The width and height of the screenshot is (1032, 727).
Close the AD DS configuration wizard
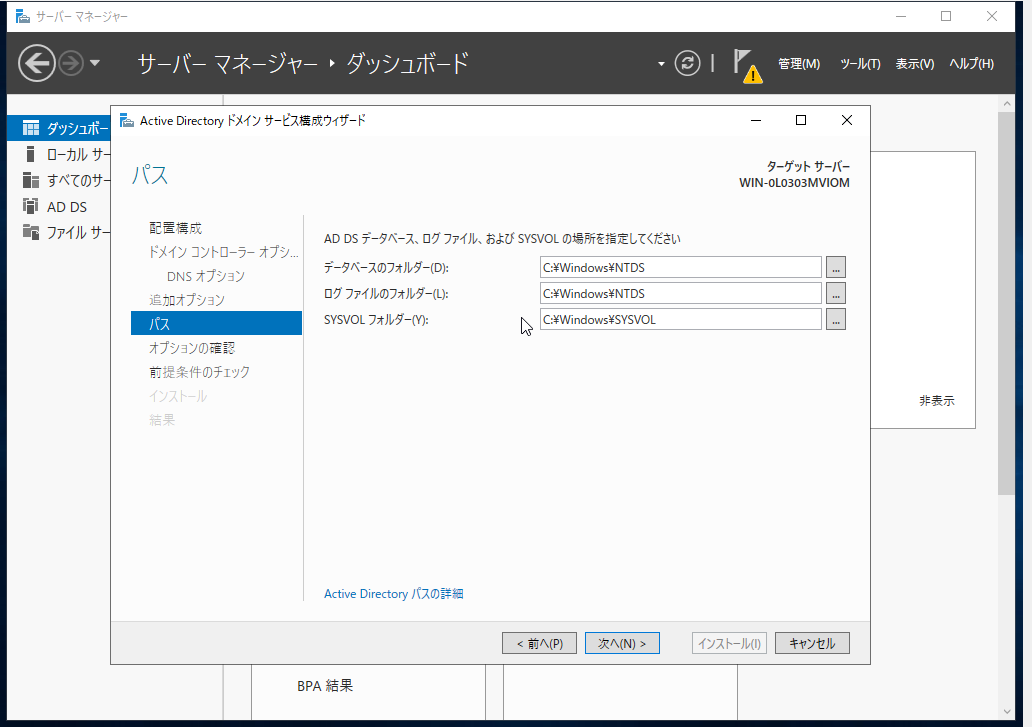[847, 120]
